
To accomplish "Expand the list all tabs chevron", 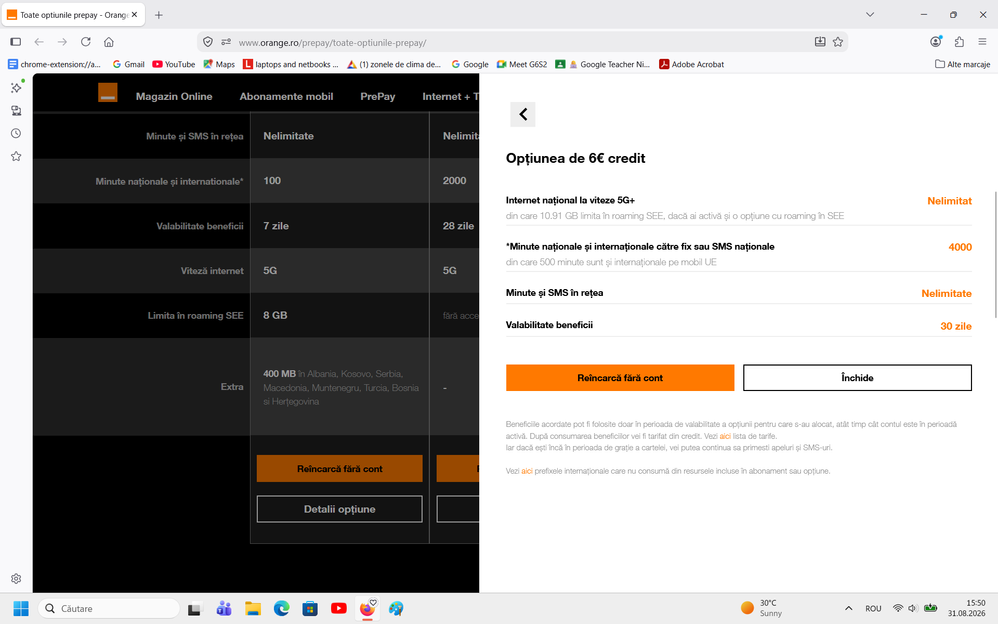I will click(x=870, y=15).
